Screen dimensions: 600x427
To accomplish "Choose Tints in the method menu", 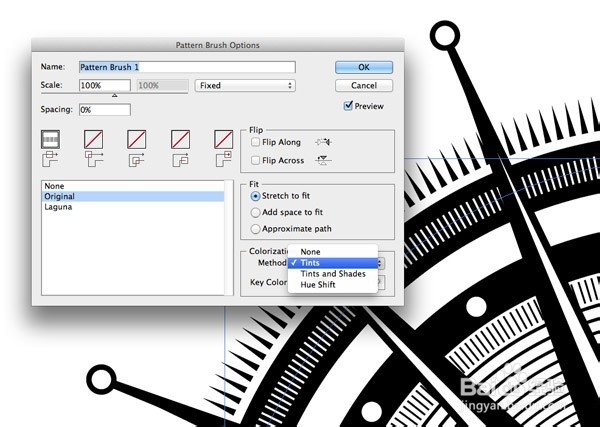I will [x=333, y=263].
